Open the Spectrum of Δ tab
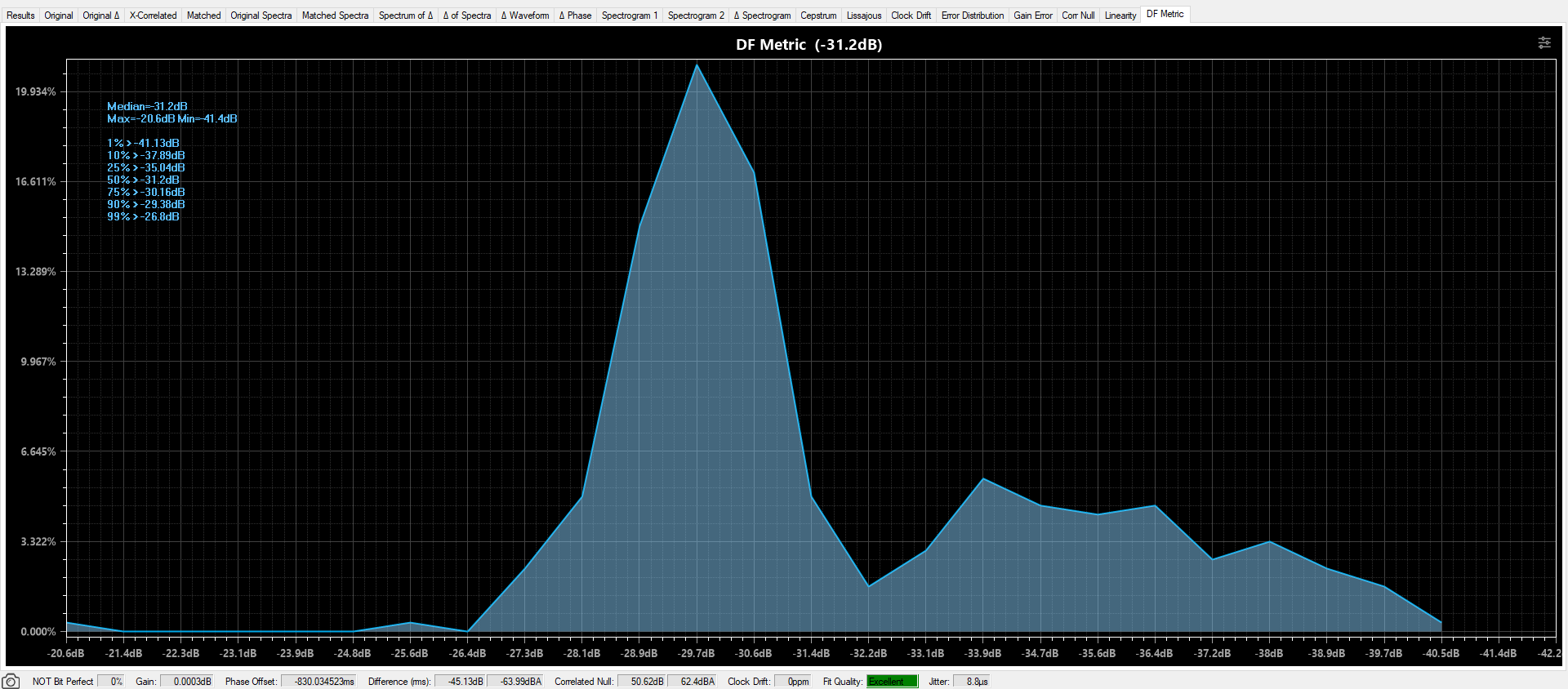The height and width of the screenshot is (689, 1568). coord(406,16)
